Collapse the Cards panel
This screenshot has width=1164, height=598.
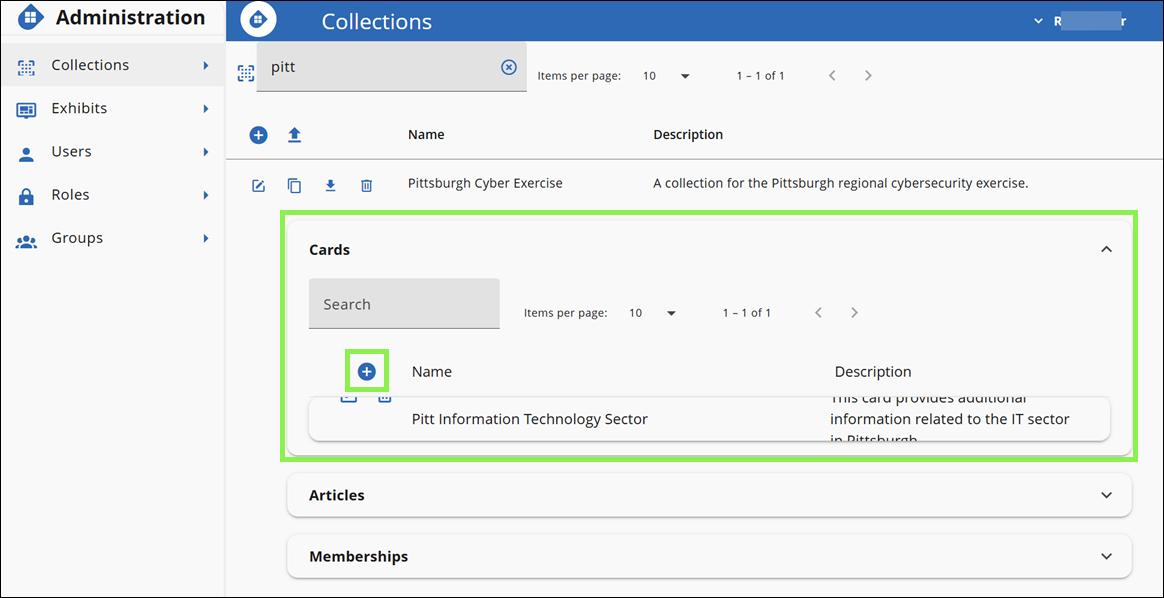(1106, 249)
